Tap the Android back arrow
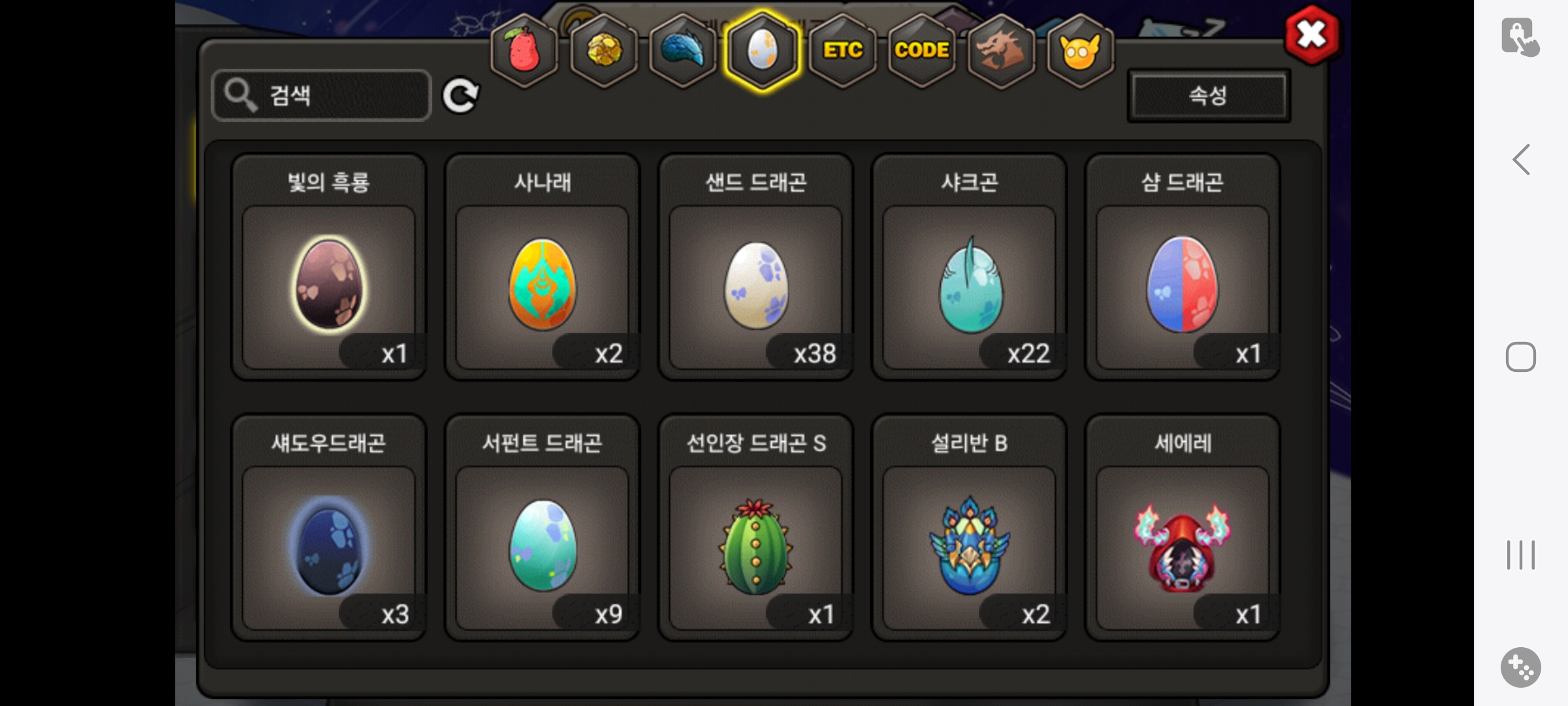The image size is (1568, 706). click(1521, 160)
